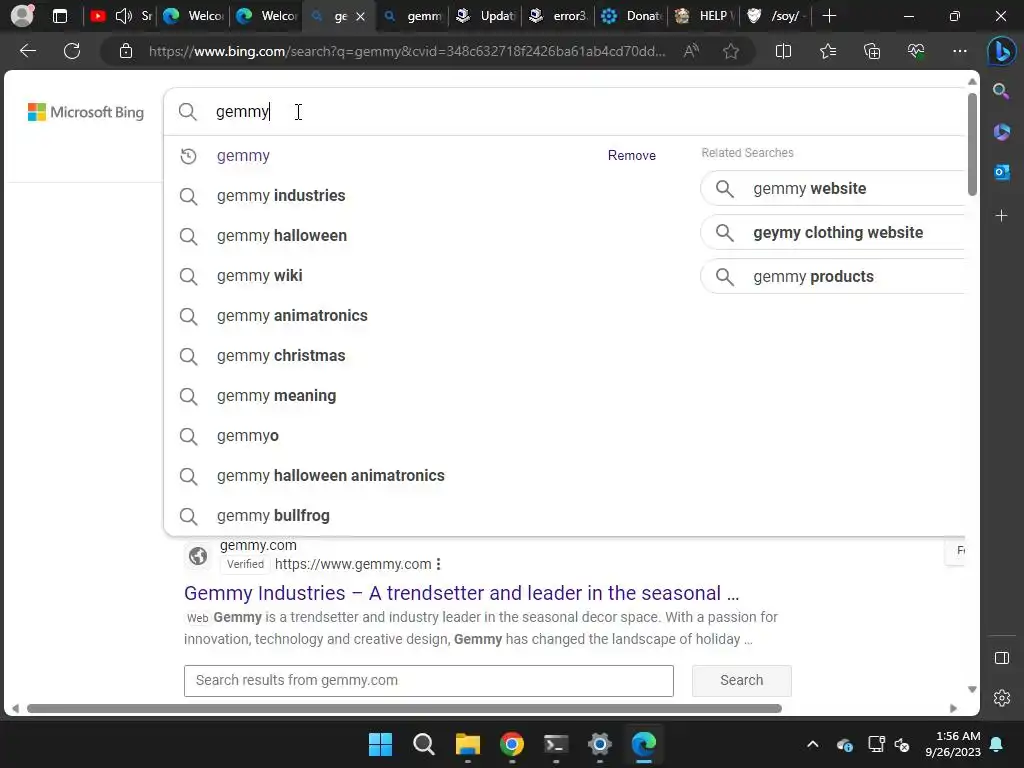Open the Edge profile avatar
Viewport: 1024px width, 768px height.
coord(22,16)
